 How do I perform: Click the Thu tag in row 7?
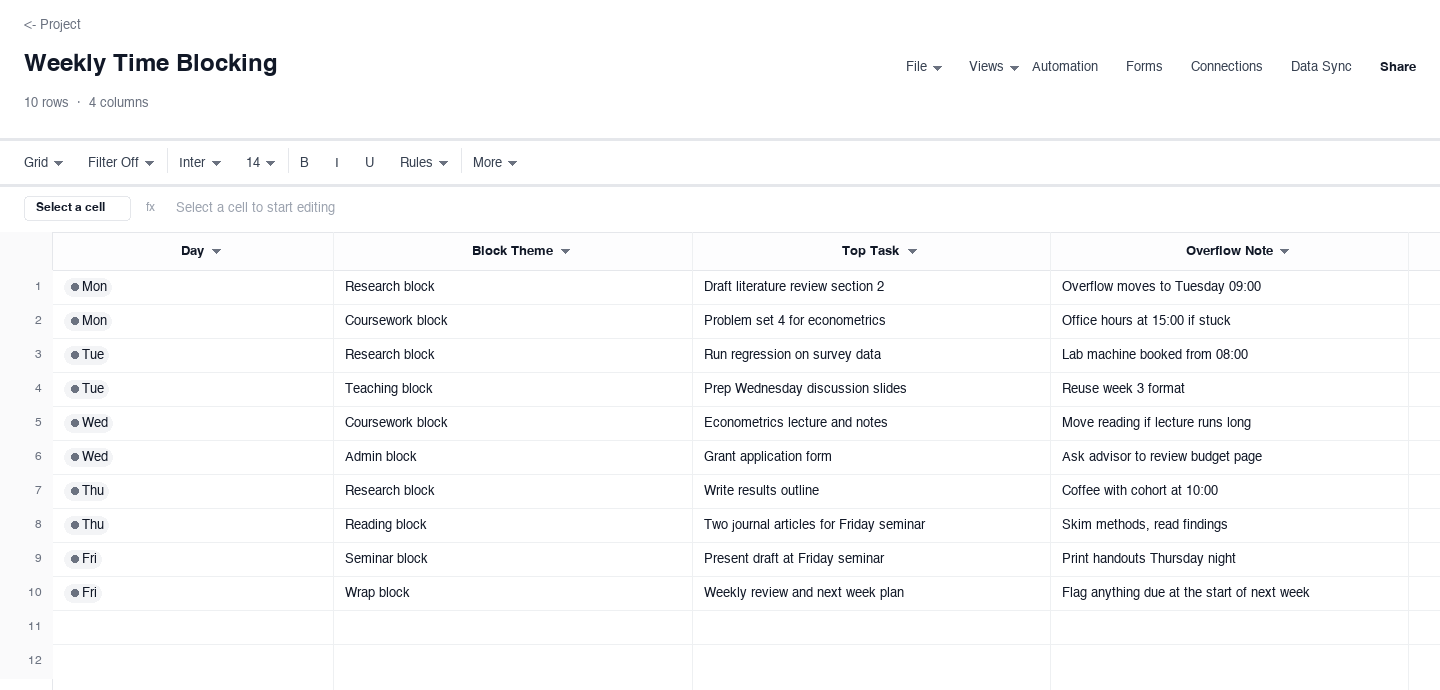(87, 491)
